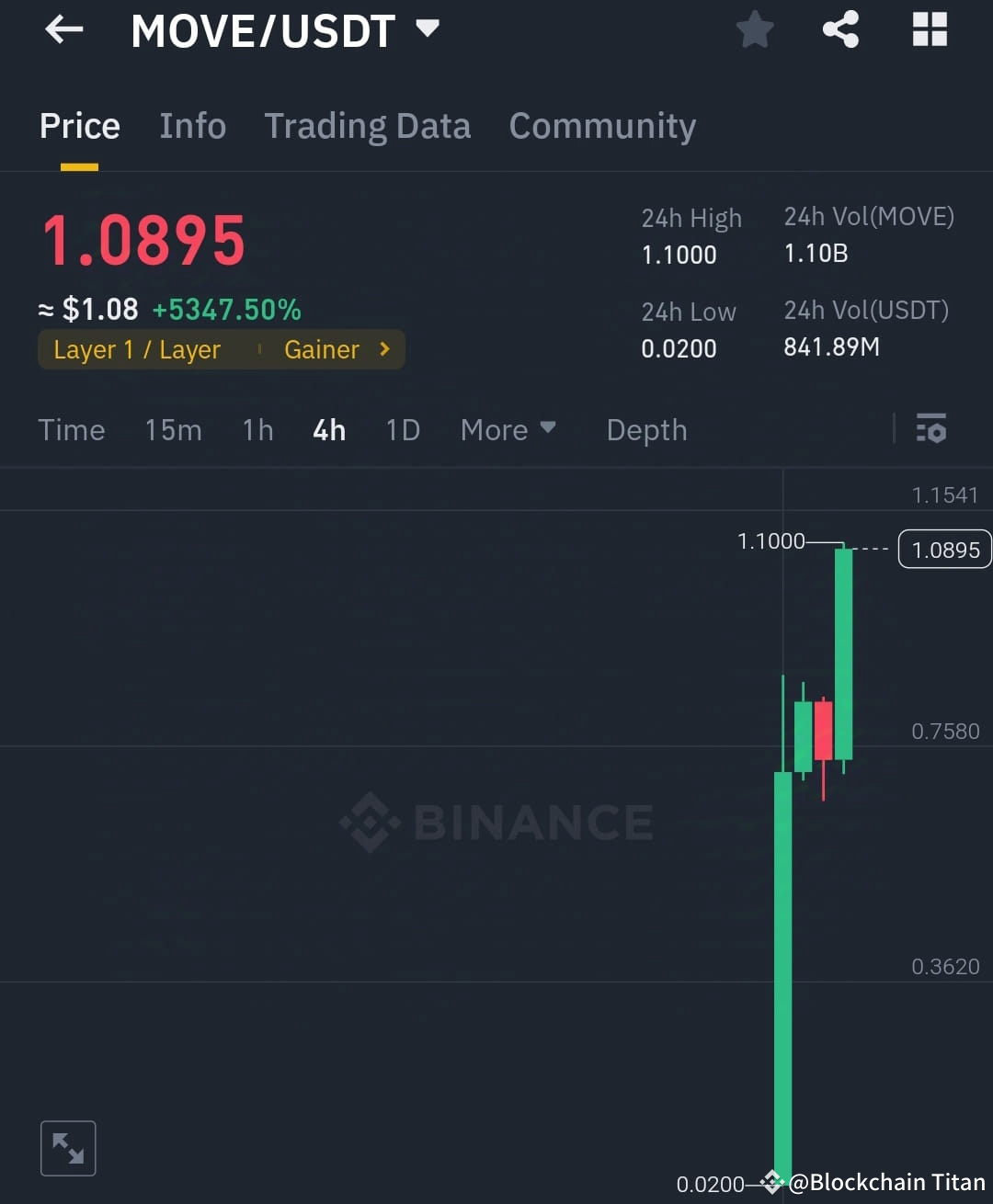Share this chart via the share icon
Image resolution: width=993 pixels, height=1204 pixels.
click(839, 28)
